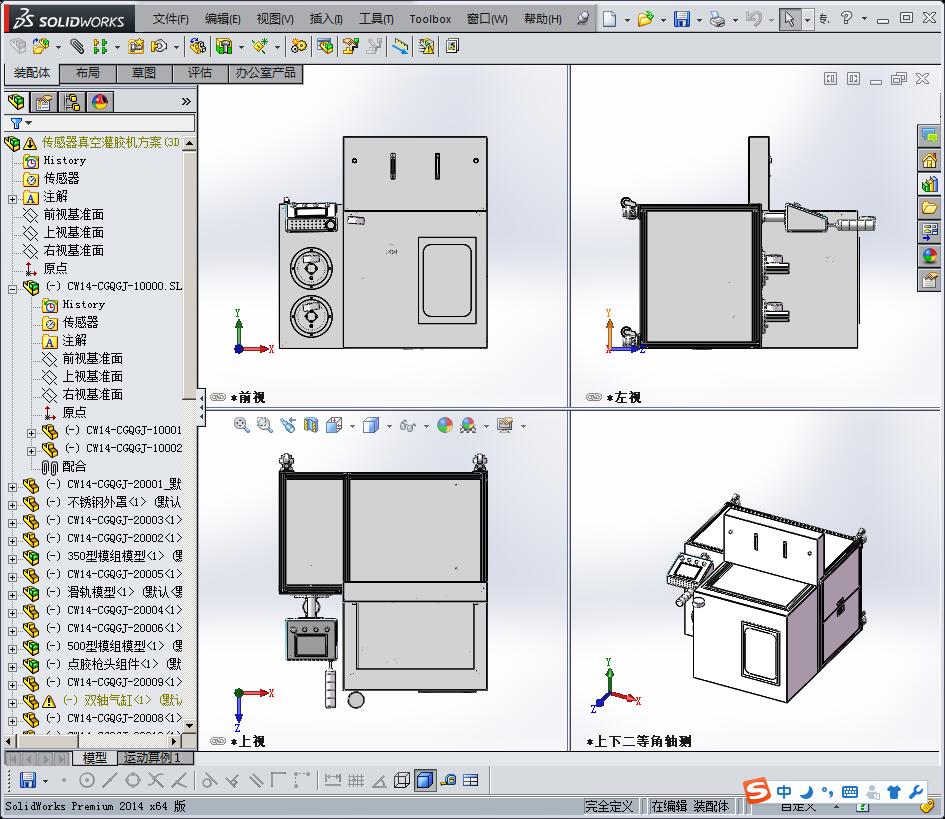This screenshot has height=819, width=945.
Task: Switch to the 布局 tab
Action: click(x=88, y=73)
